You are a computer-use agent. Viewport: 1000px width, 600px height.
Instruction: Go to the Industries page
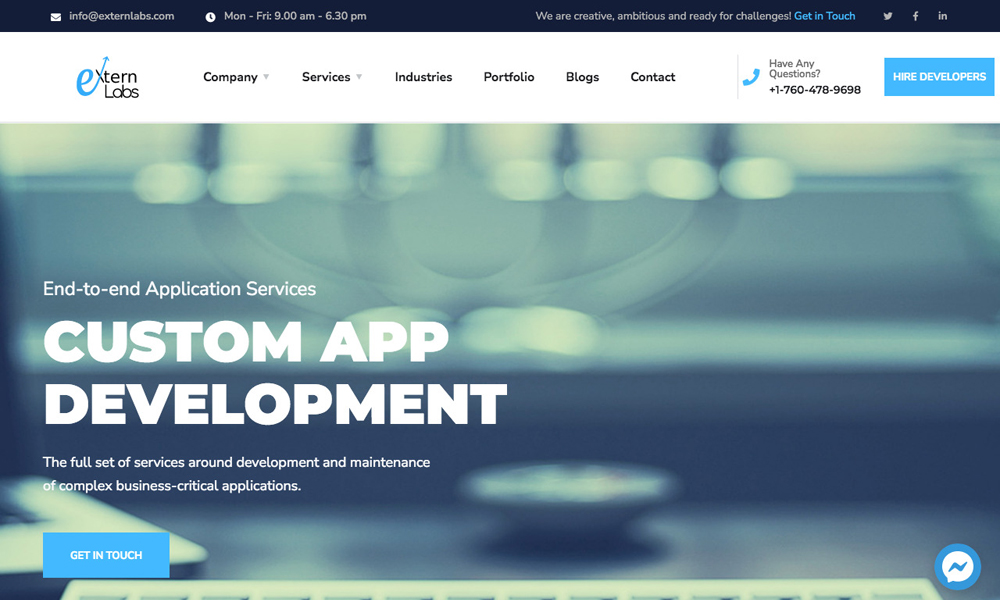pos(423,77)
